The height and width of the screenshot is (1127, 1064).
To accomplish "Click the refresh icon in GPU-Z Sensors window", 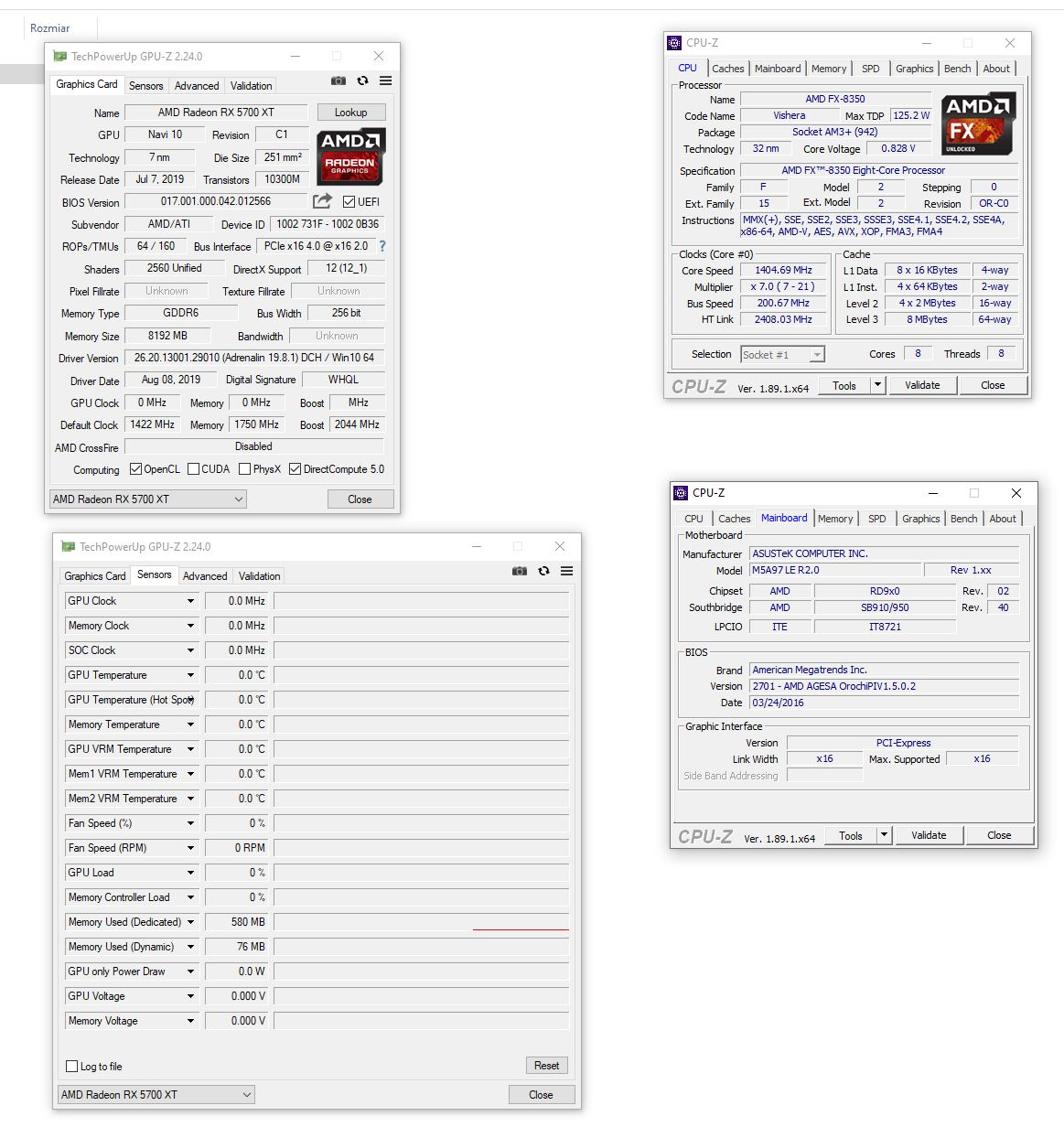I will (543, 571).
